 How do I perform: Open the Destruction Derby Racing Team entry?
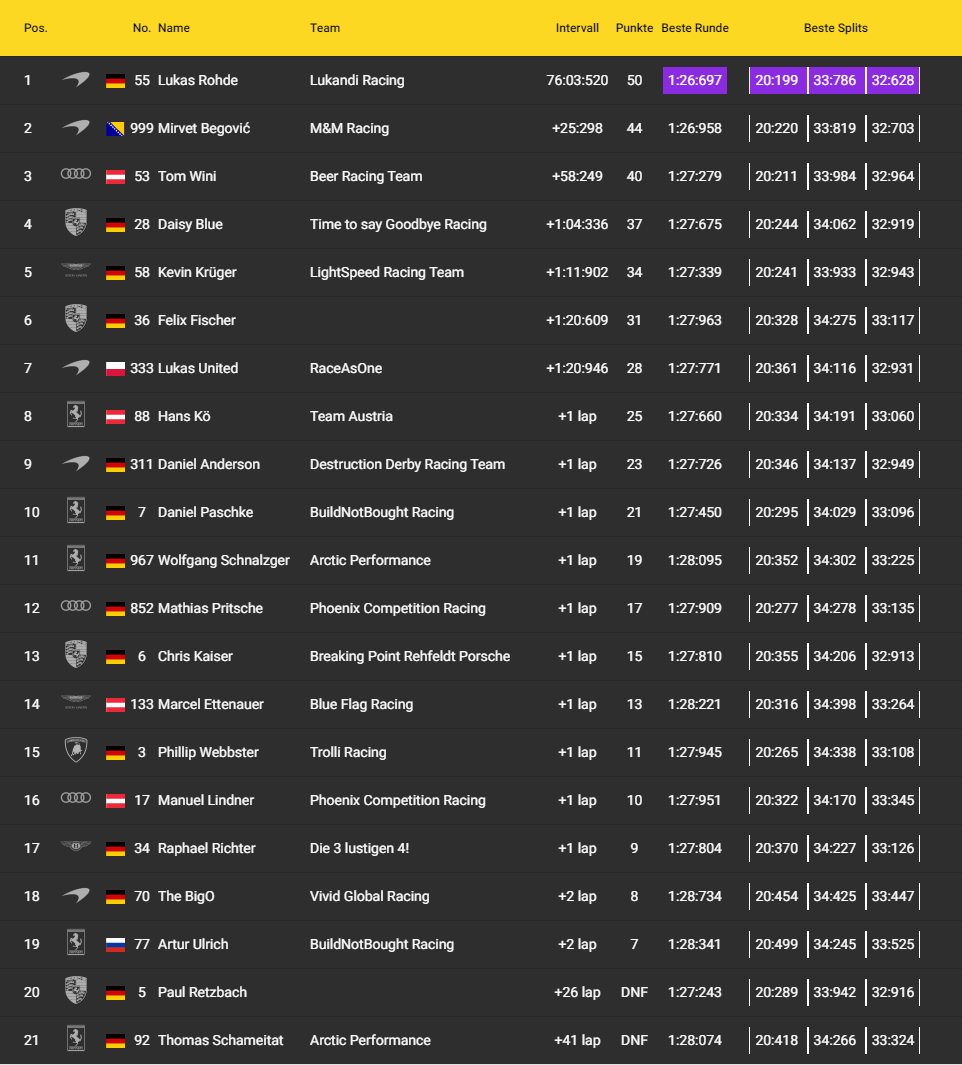407,464
